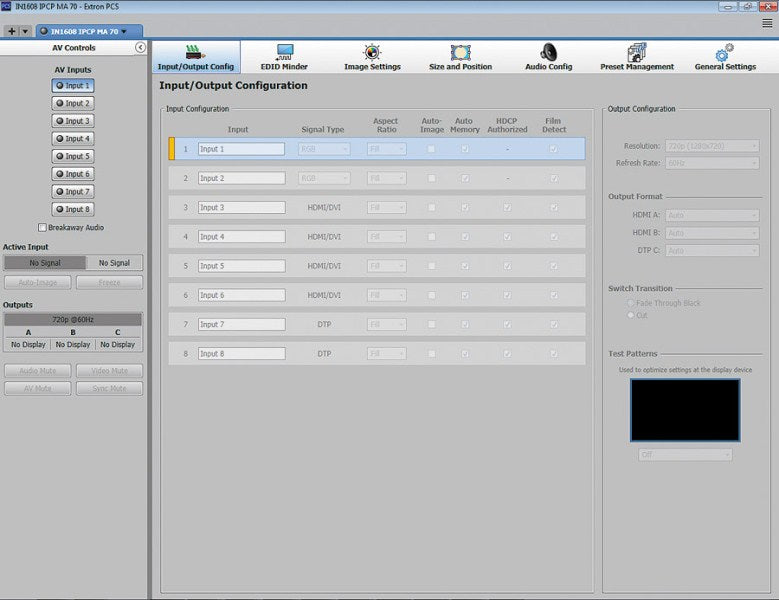Select Input 5 in AV Inputs
Image resolution: width=779 pixels, height=600 pixels.
[73, 156]
